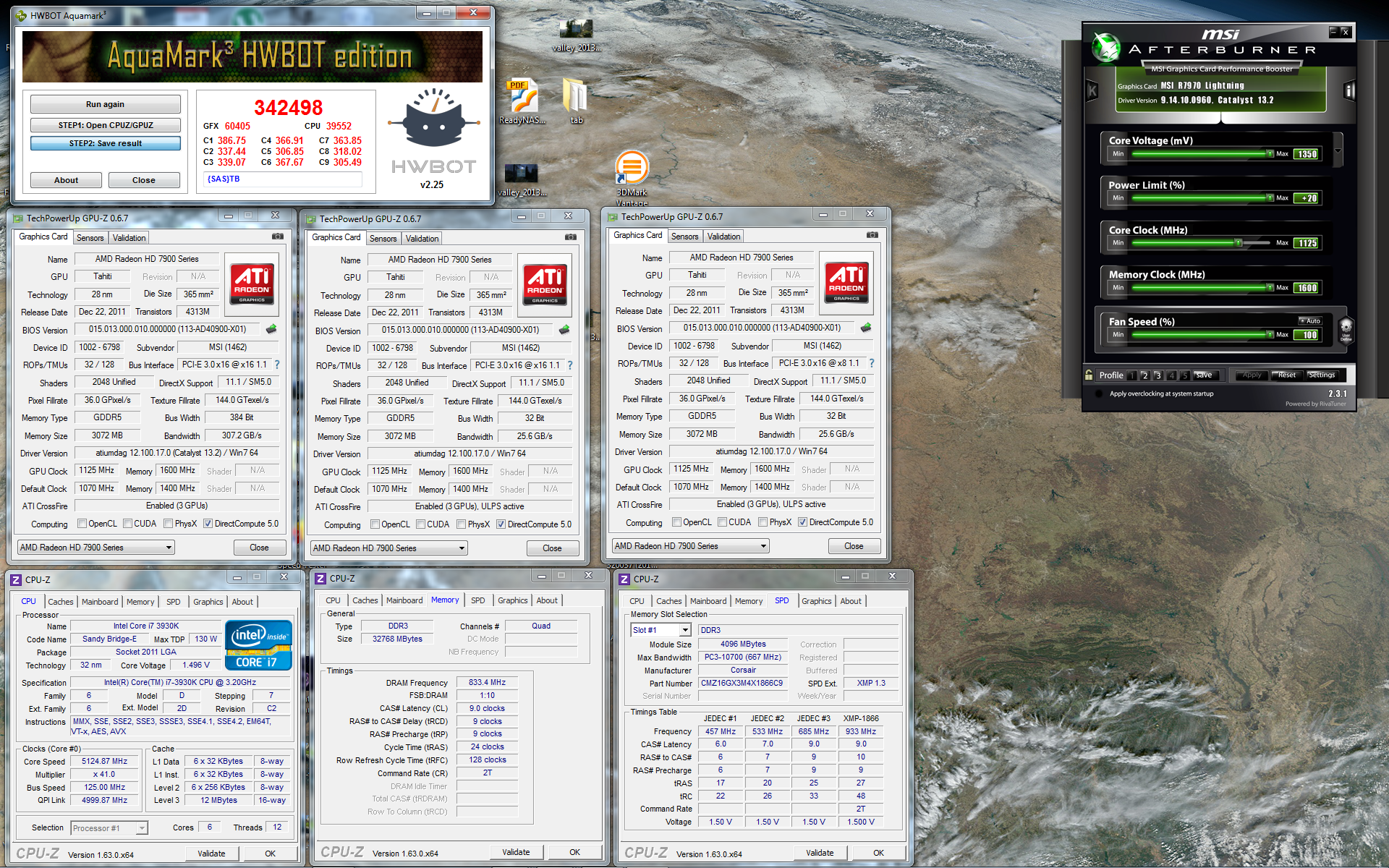Click the Power Limit +20 value box

tap(1307, 198)
